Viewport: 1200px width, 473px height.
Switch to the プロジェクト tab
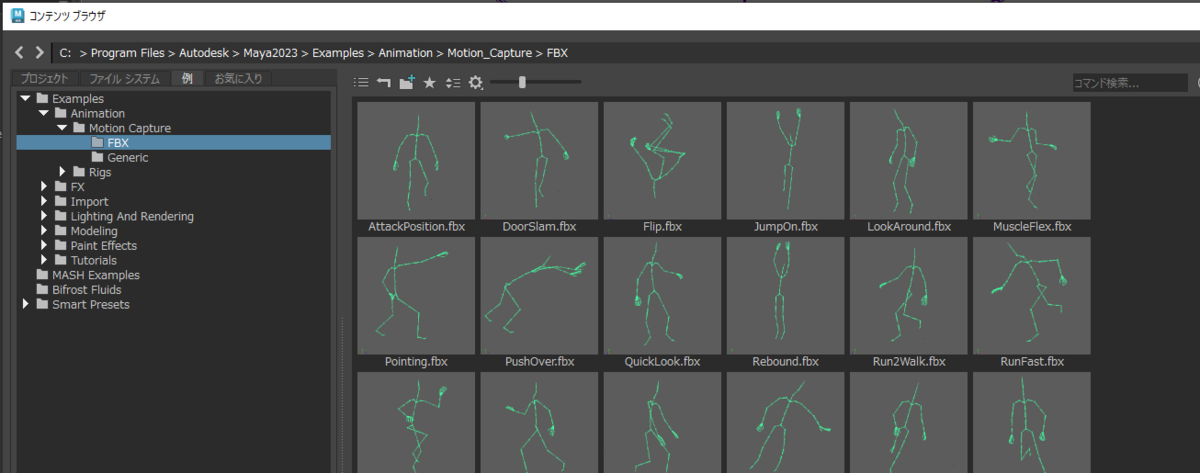(x=45, y=78)
